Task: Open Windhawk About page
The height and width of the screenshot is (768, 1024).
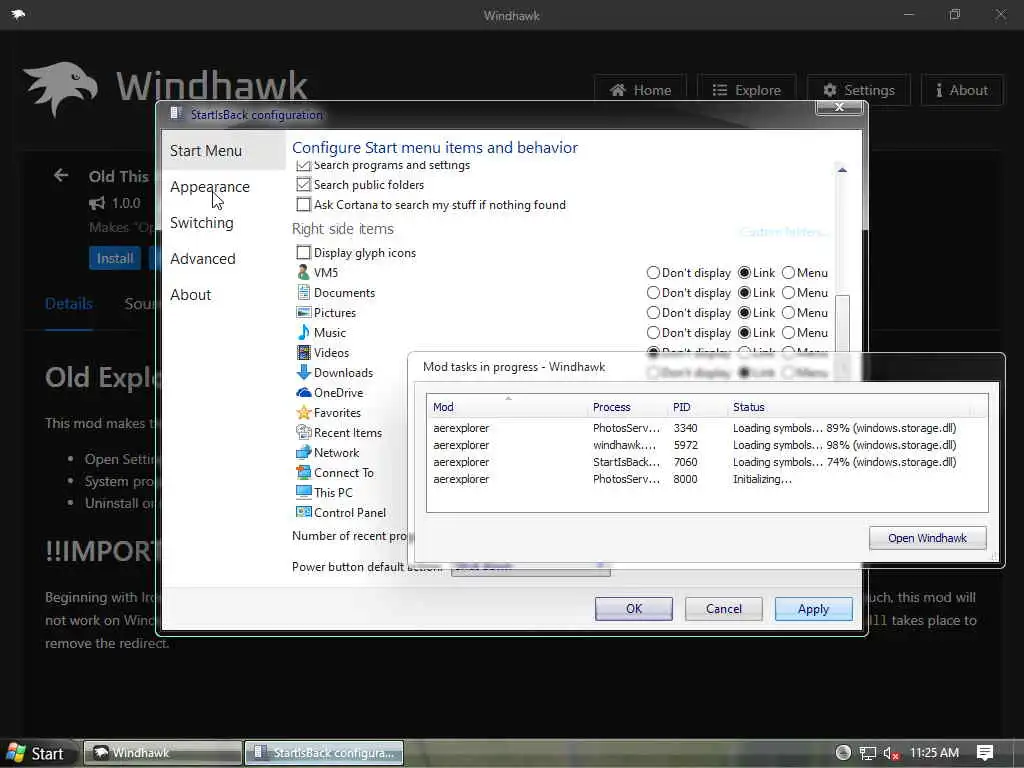Action: (x=962, y=90)
